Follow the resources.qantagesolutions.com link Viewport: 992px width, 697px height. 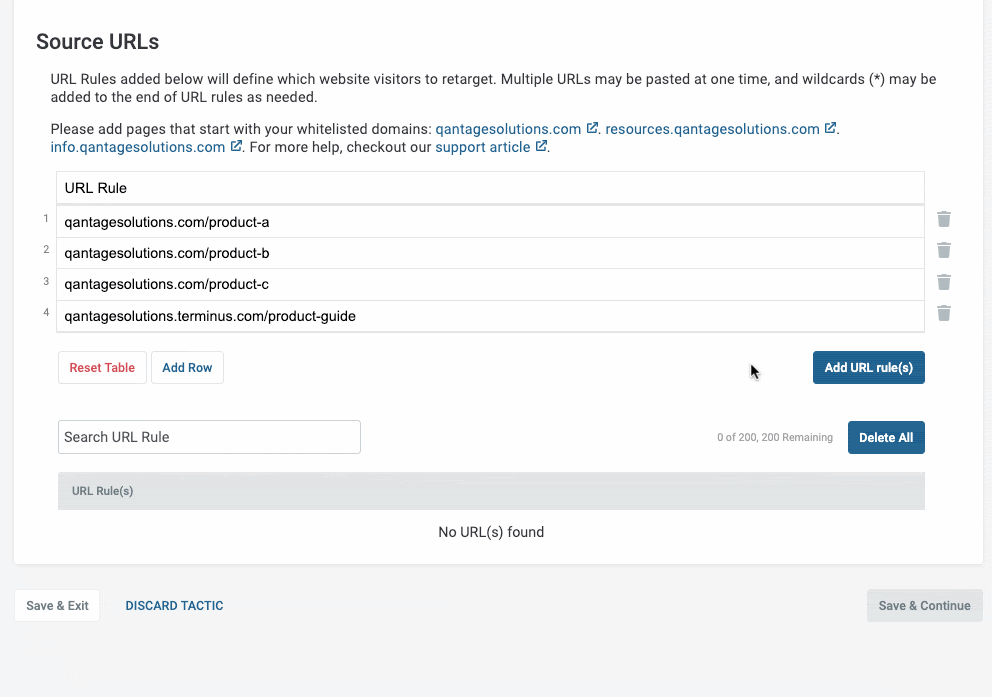pos(712,129)
